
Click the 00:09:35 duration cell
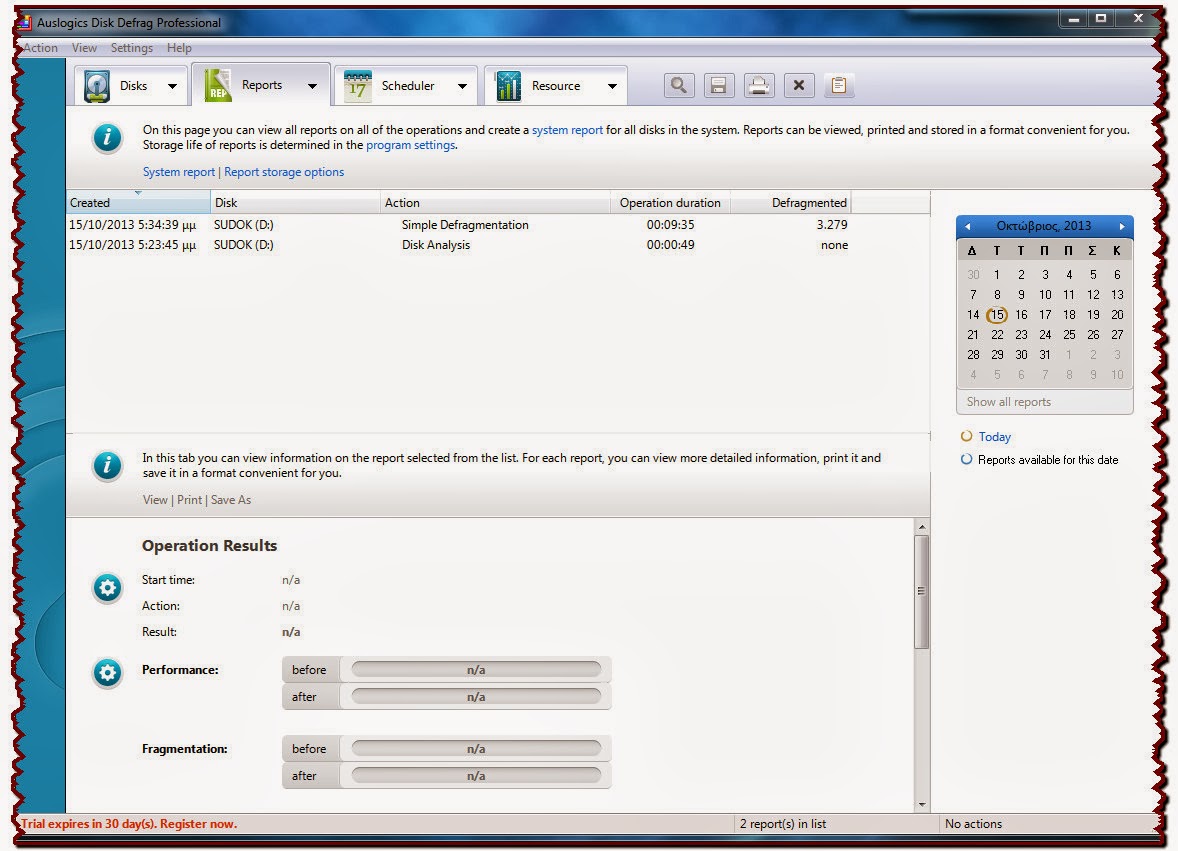[x=670, y=225]
